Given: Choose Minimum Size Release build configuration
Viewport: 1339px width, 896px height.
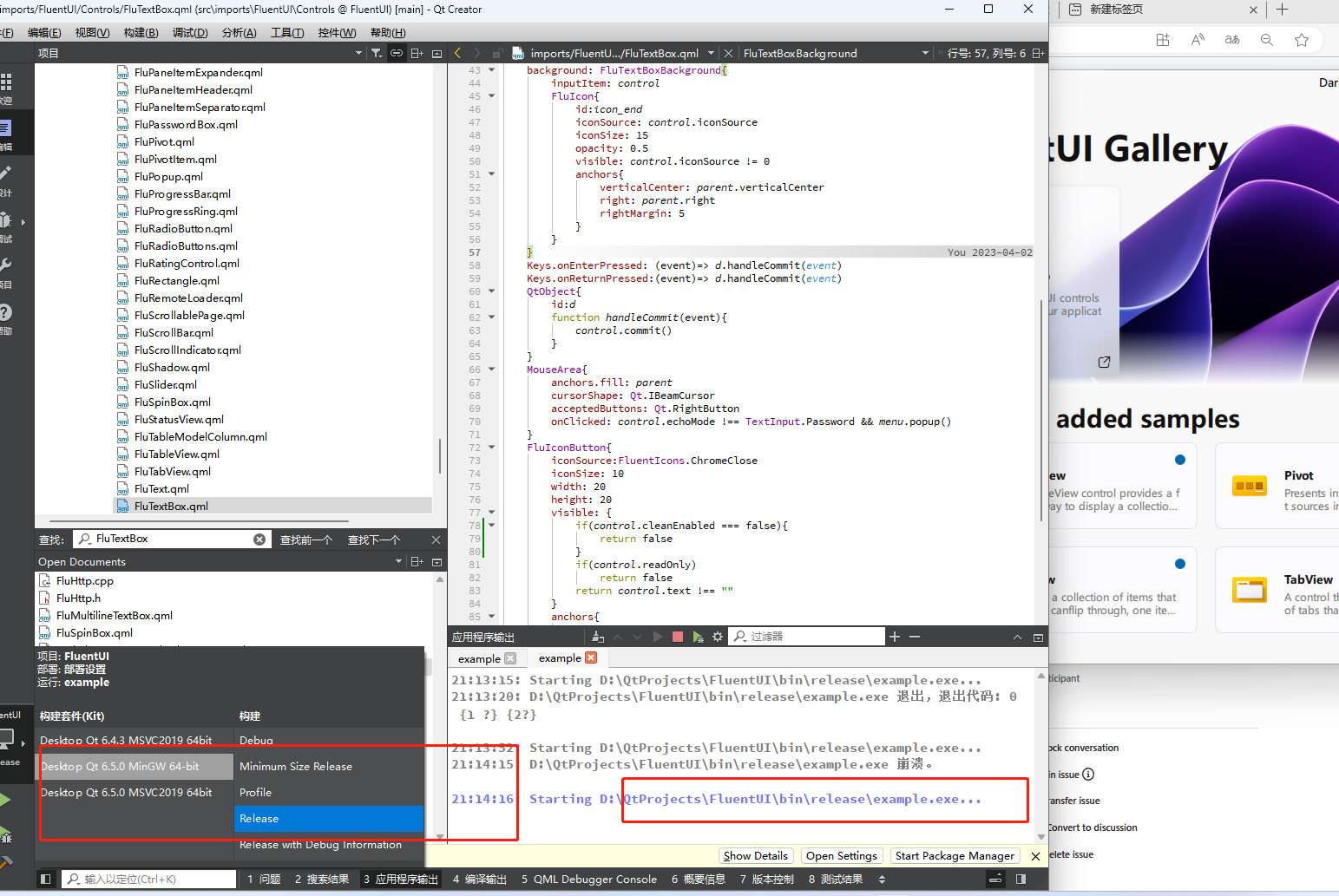Looking at the screenshot, I should point(329,767).
